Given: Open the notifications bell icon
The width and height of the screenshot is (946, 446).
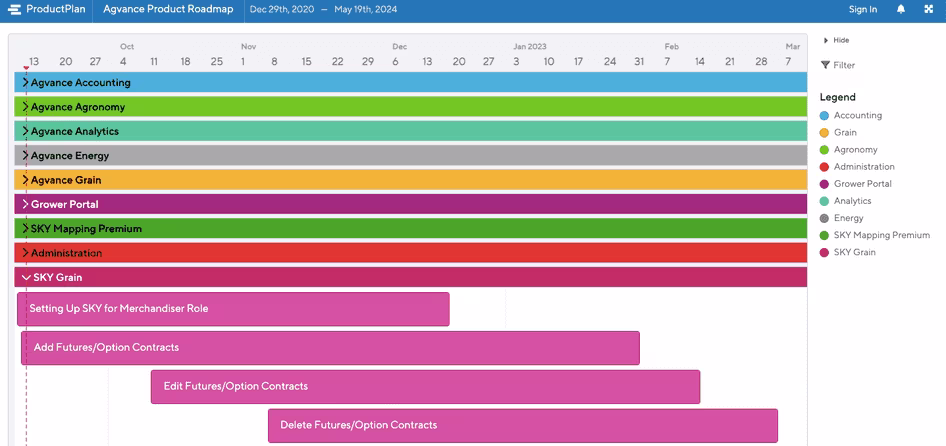Looking at the screenshot, I should tap(901, 10).
